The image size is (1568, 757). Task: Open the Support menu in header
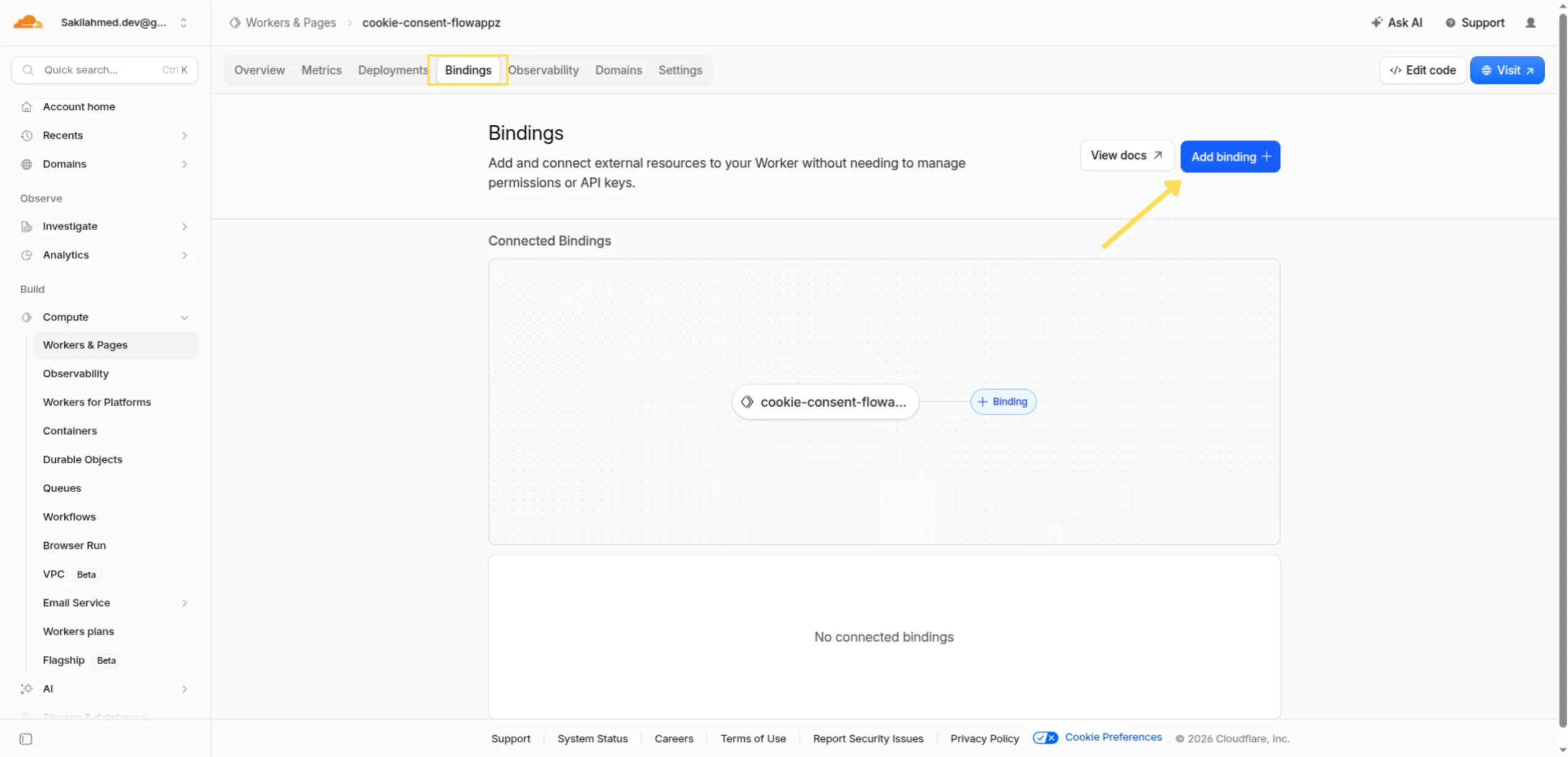pos(1475,23)
